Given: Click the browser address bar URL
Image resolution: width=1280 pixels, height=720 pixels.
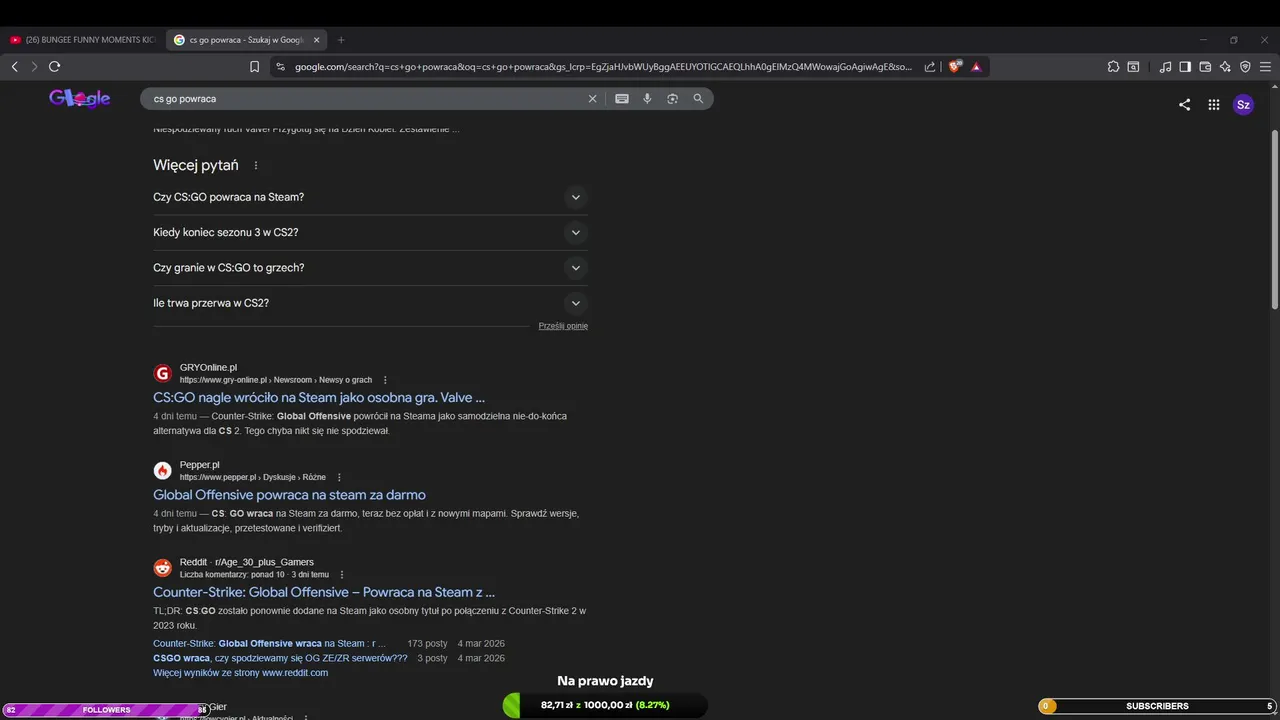Looking at the screenshot, I should (603, 67).
